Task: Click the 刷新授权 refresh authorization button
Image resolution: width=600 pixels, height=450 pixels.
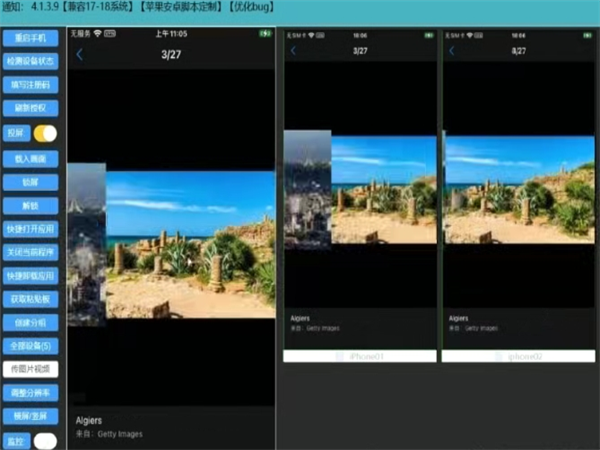Action: click(30, 108)
